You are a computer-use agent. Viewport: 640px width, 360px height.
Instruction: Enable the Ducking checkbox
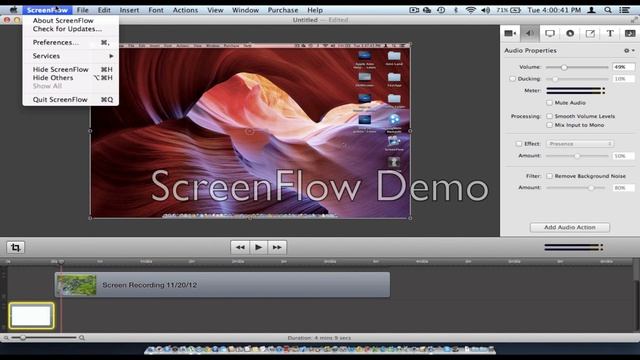pos(512,79)
